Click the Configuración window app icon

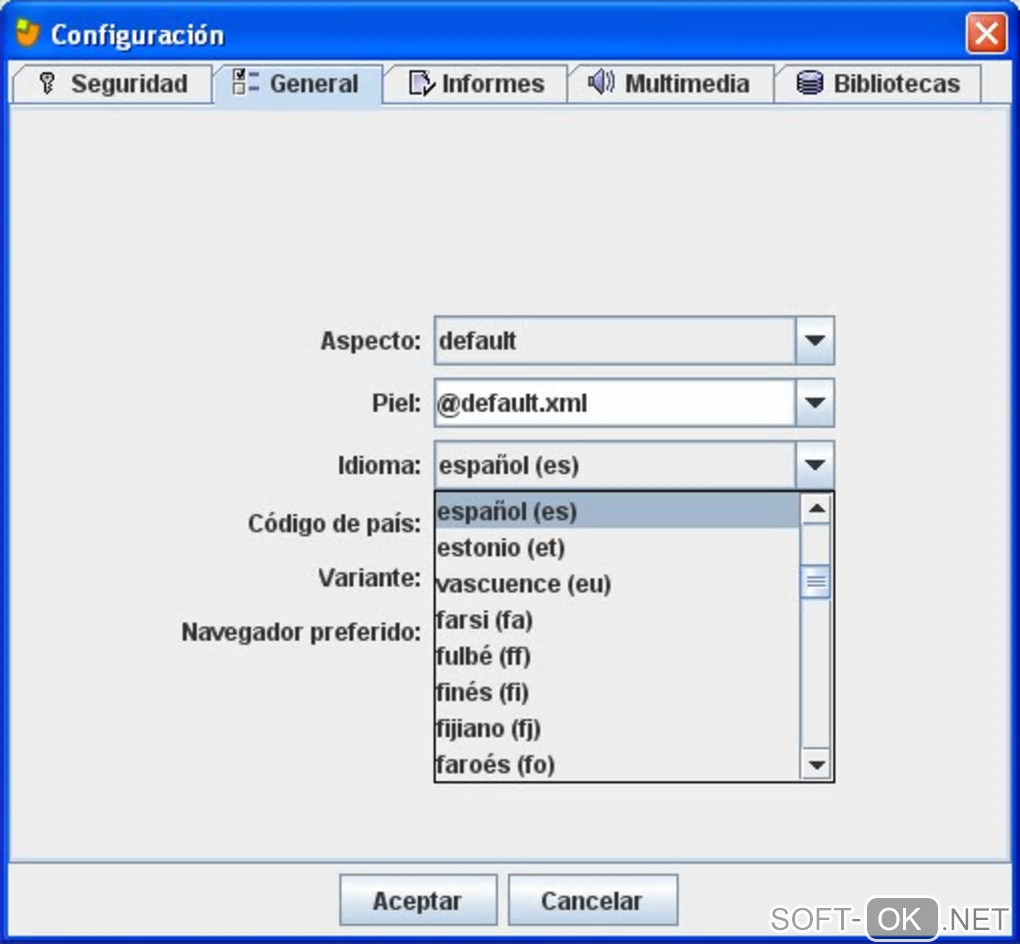point(27,33)
